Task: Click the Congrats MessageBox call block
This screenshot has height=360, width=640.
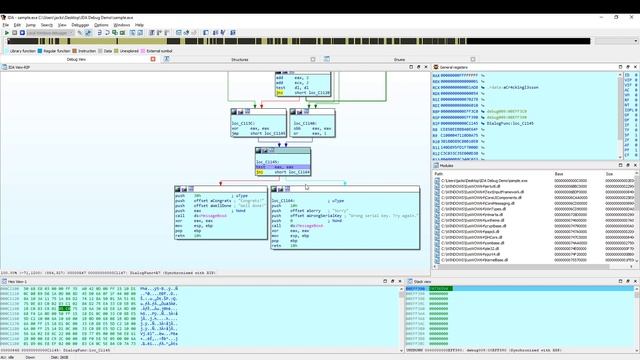Action: tap(221, 213)
